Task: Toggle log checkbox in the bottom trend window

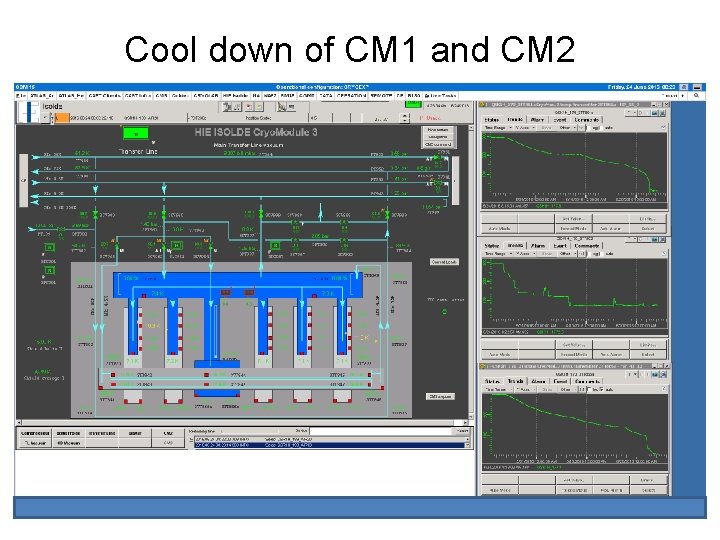Action: [x=590, y=389]
